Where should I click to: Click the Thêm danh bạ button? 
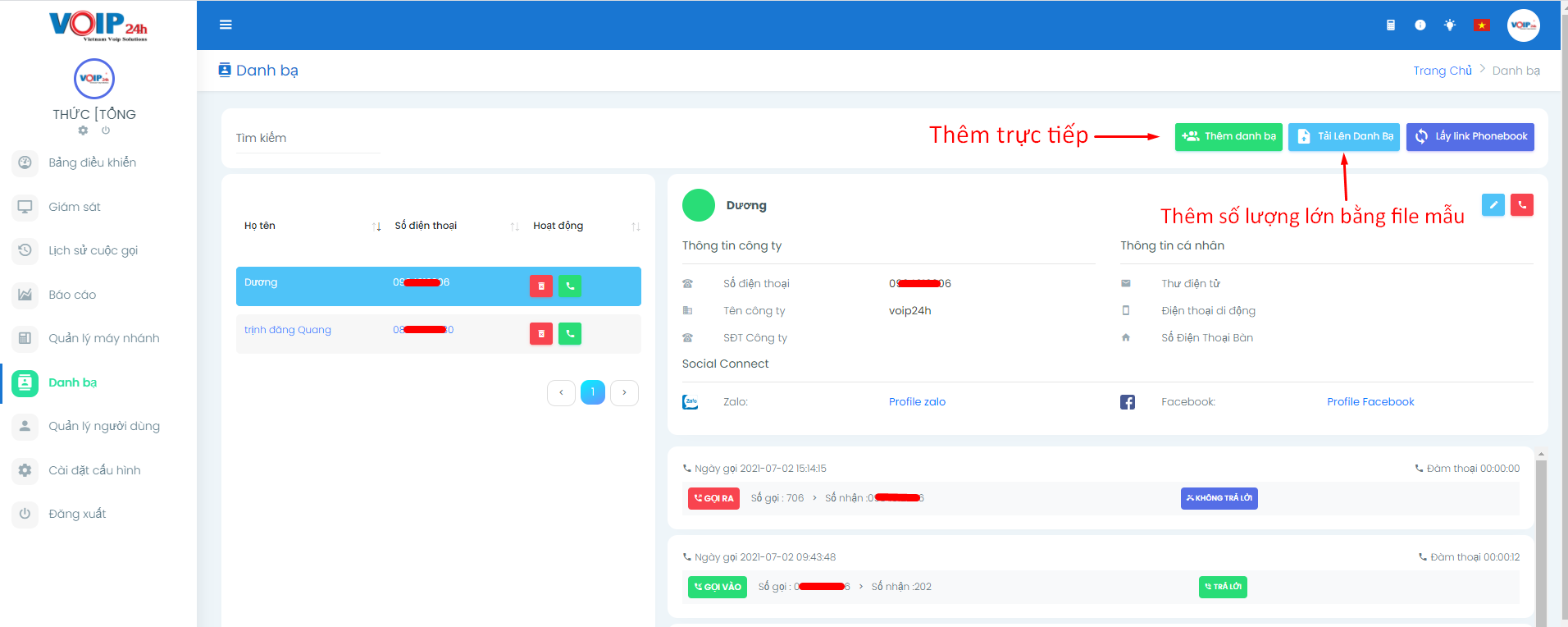1228,136
